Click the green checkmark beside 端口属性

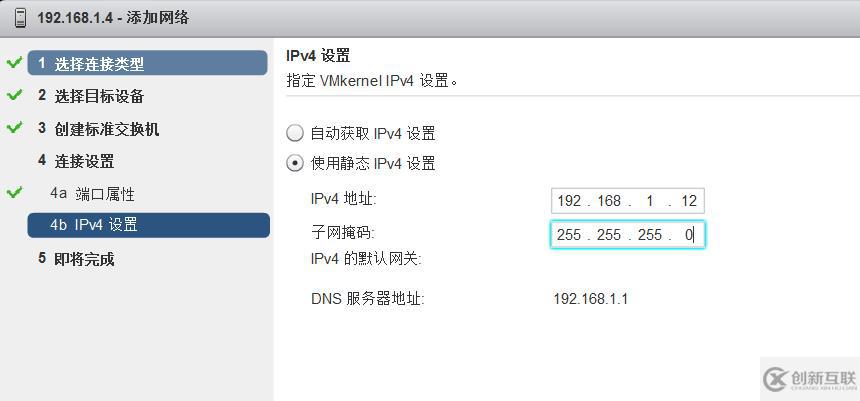pyautogui.click(x=14, y=192)
